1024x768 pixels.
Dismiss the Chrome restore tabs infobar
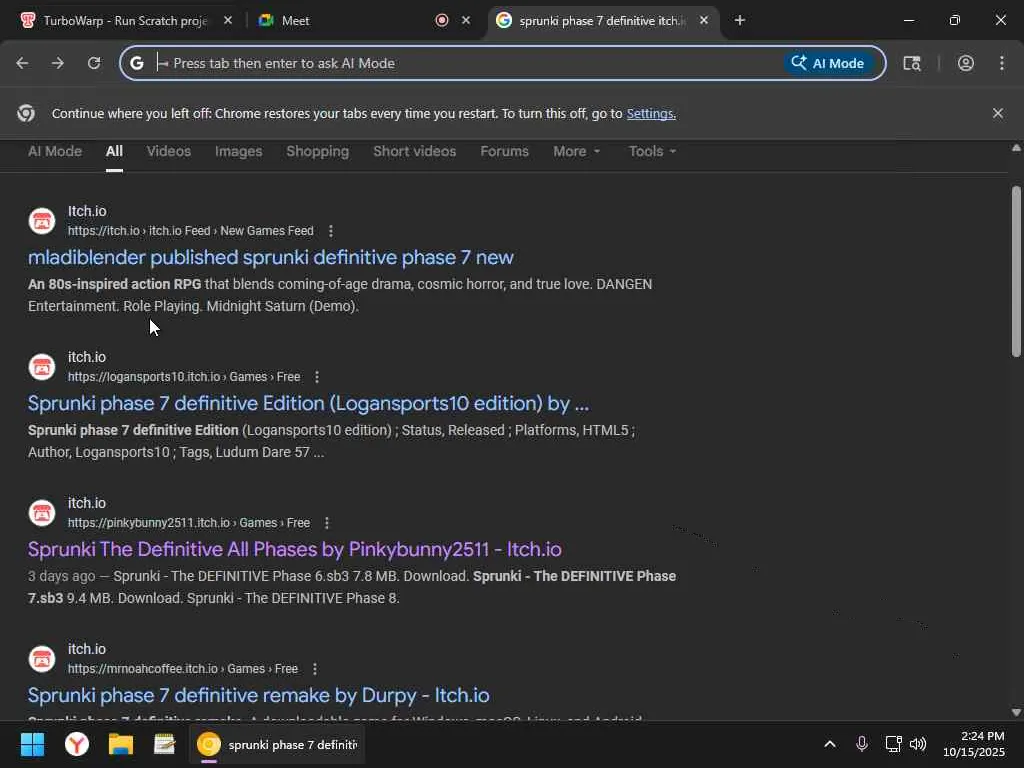point(997,113)
